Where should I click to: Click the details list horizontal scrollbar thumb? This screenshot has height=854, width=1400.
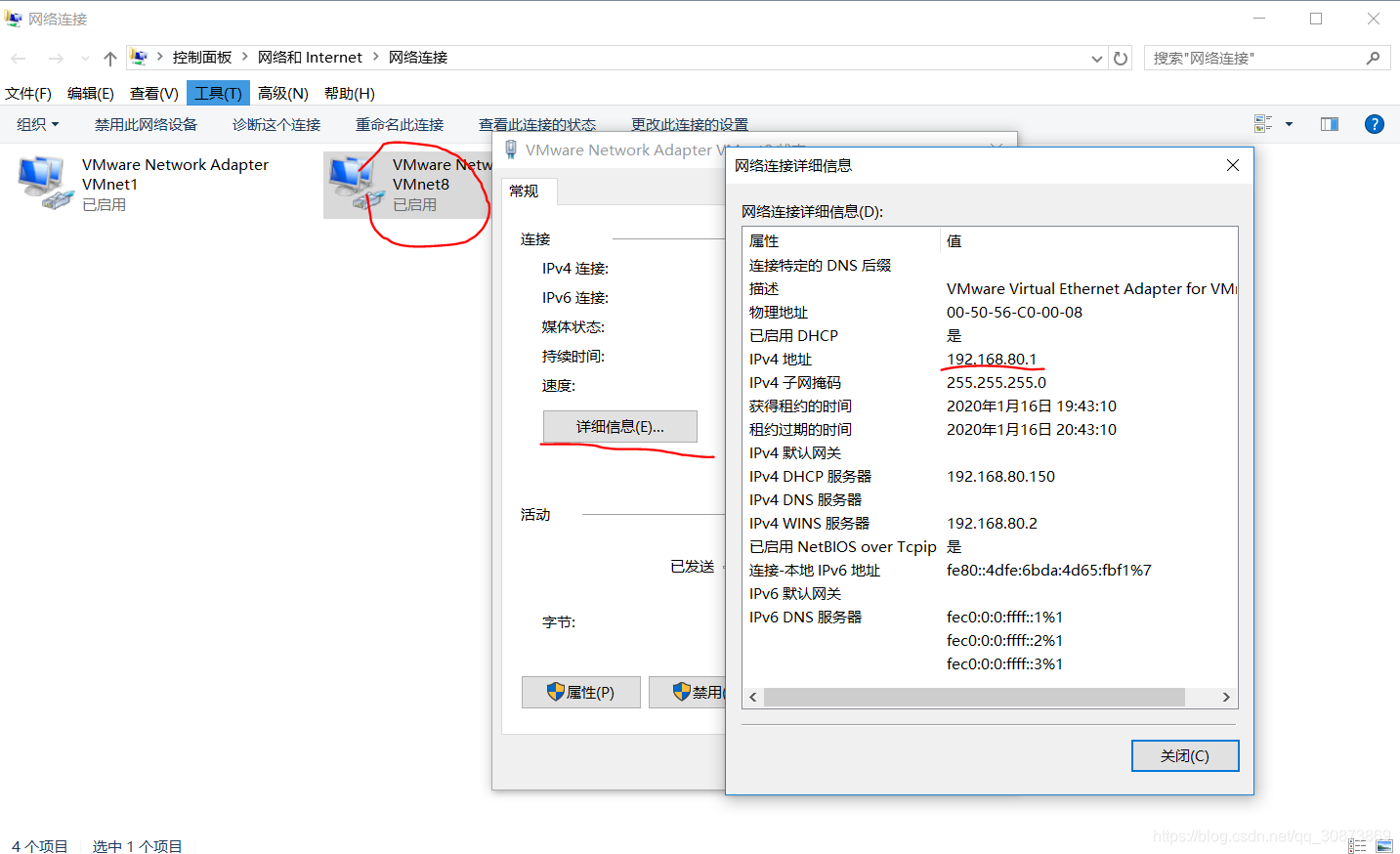click(974, 697)
